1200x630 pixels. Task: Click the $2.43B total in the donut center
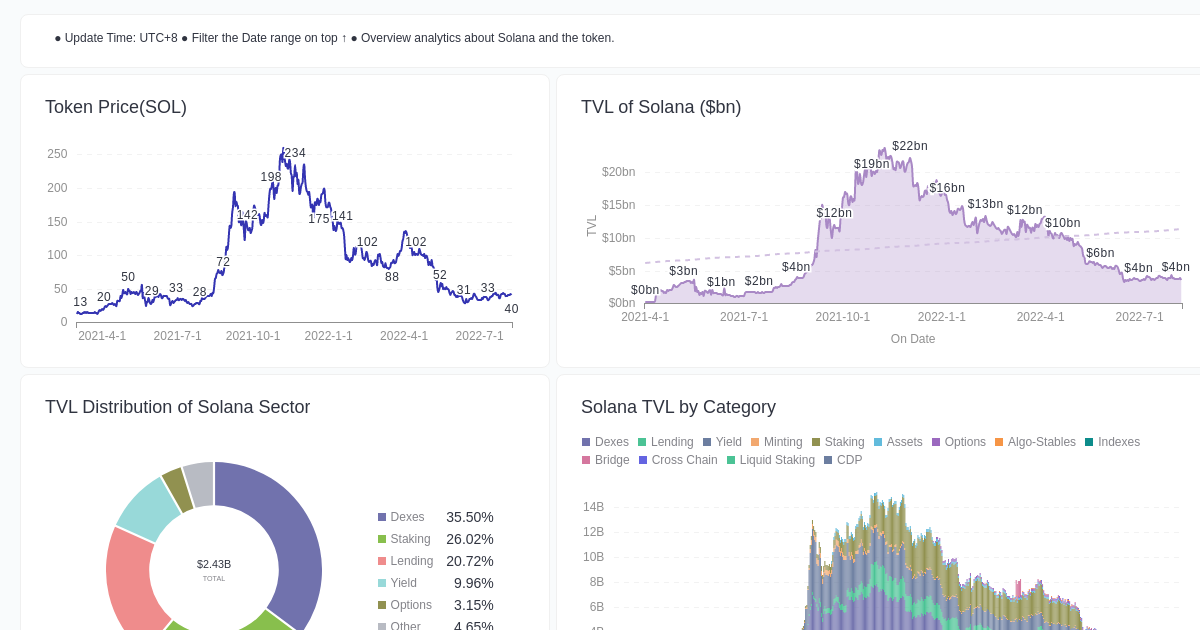[214, 564]
